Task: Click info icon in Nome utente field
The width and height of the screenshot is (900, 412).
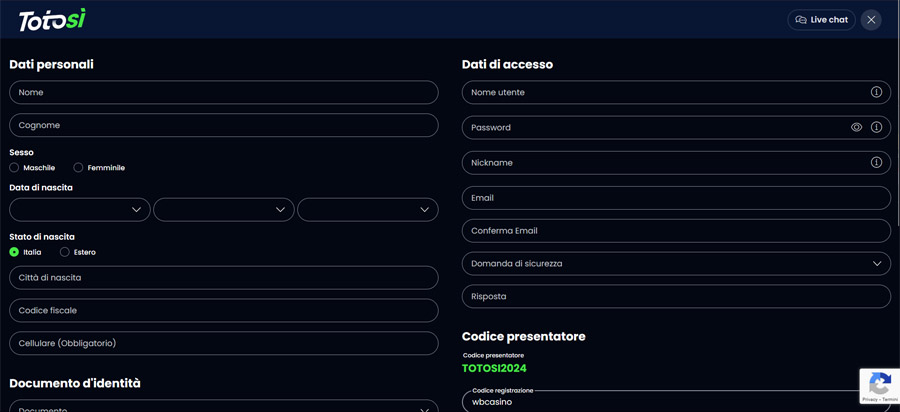Action: (876, 92)
